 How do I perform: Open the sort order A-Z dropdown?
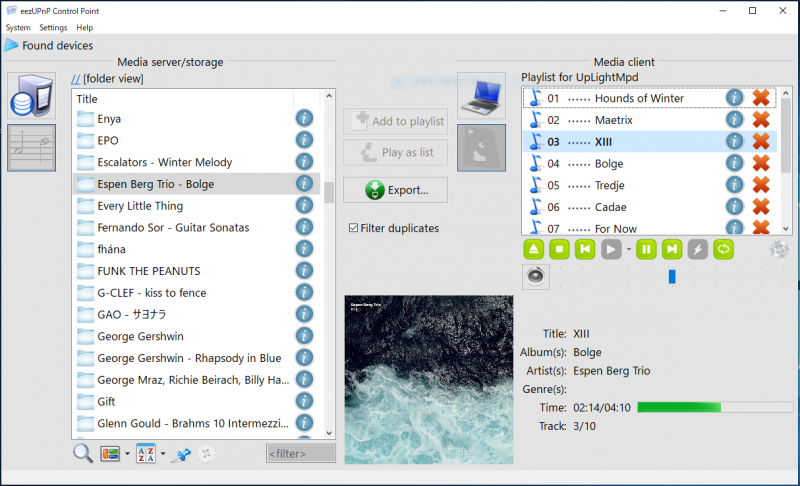pos(162,454)
